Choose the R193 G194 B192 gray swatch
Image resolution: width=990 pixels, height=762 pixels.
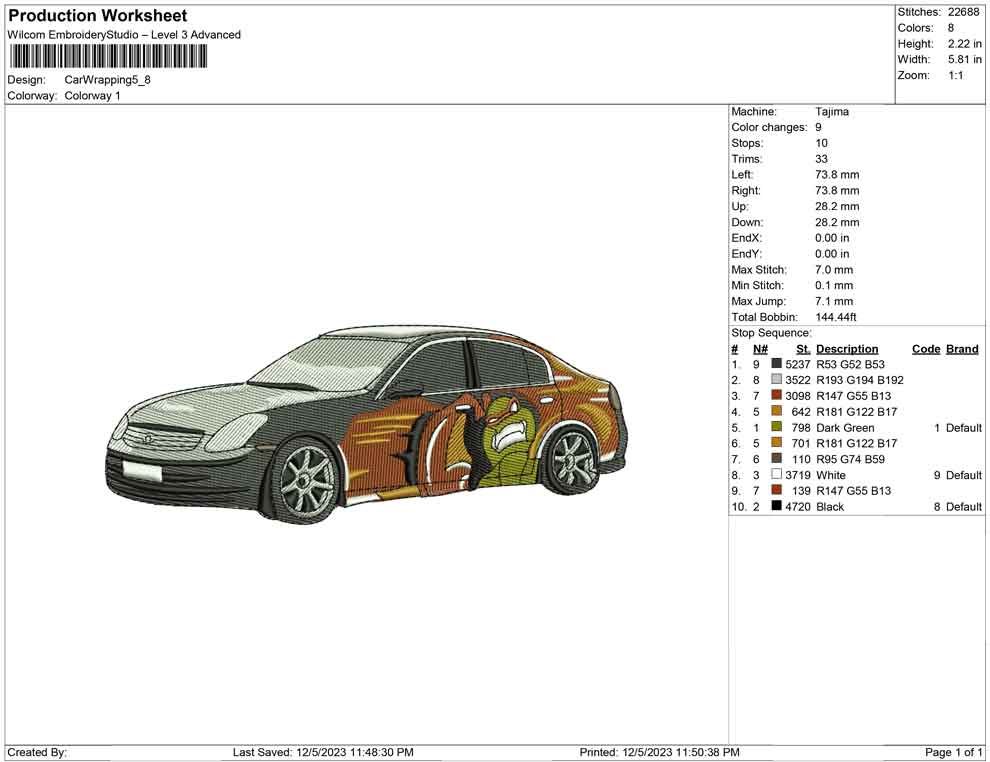point(777,381)
